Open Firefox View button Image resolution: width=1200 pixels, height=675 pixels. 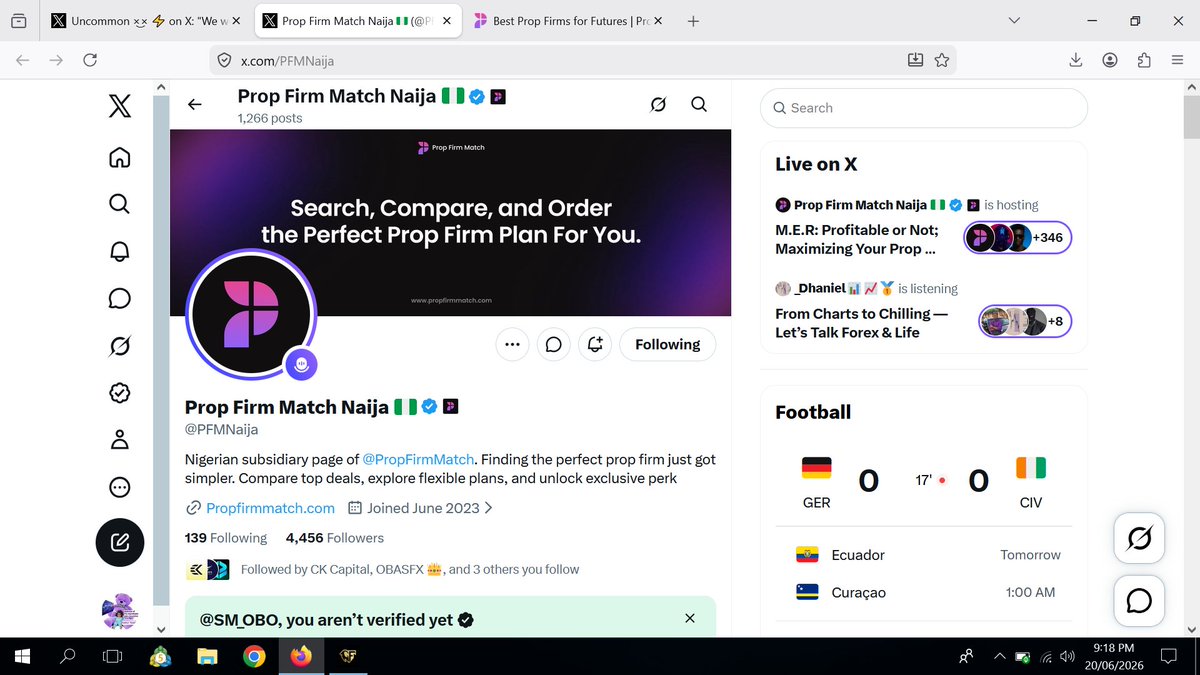point(19,21)
